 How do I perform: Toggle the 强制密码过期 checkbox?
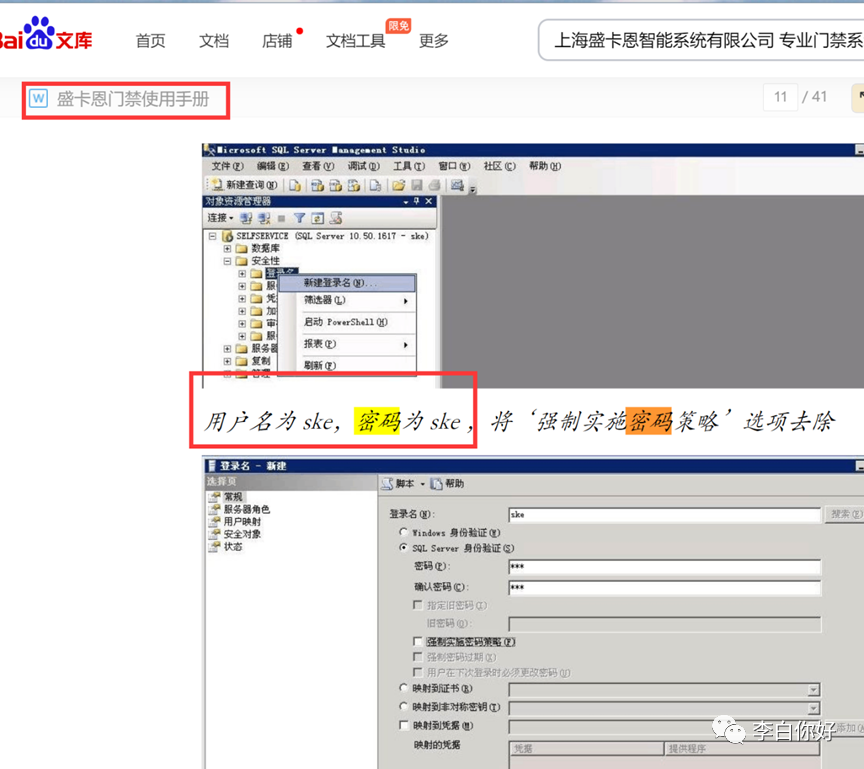point(418,657)
